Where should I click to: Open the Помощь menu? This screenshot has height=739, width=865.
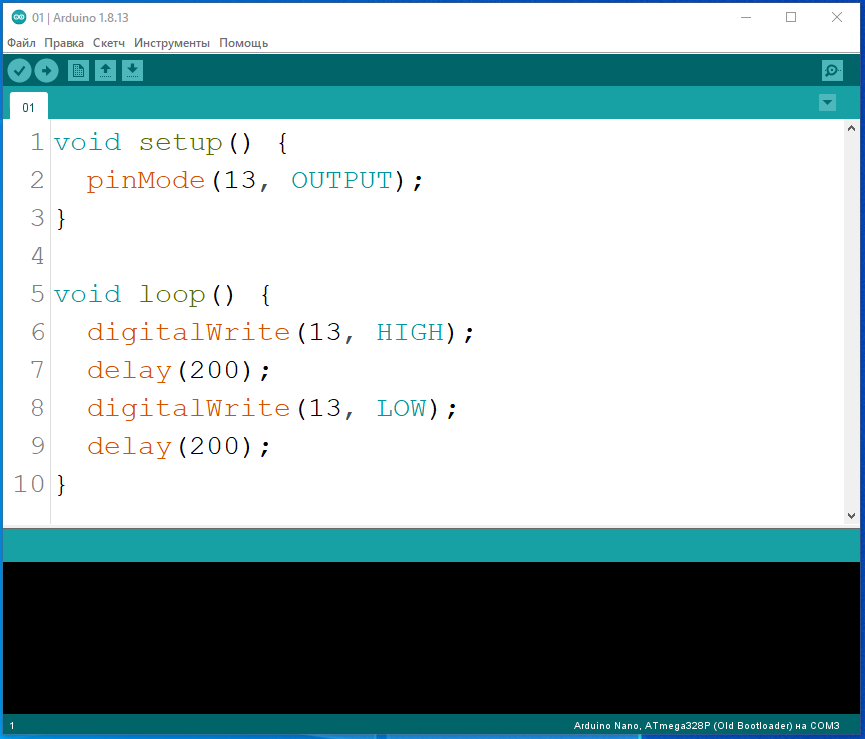click(243, 43)
